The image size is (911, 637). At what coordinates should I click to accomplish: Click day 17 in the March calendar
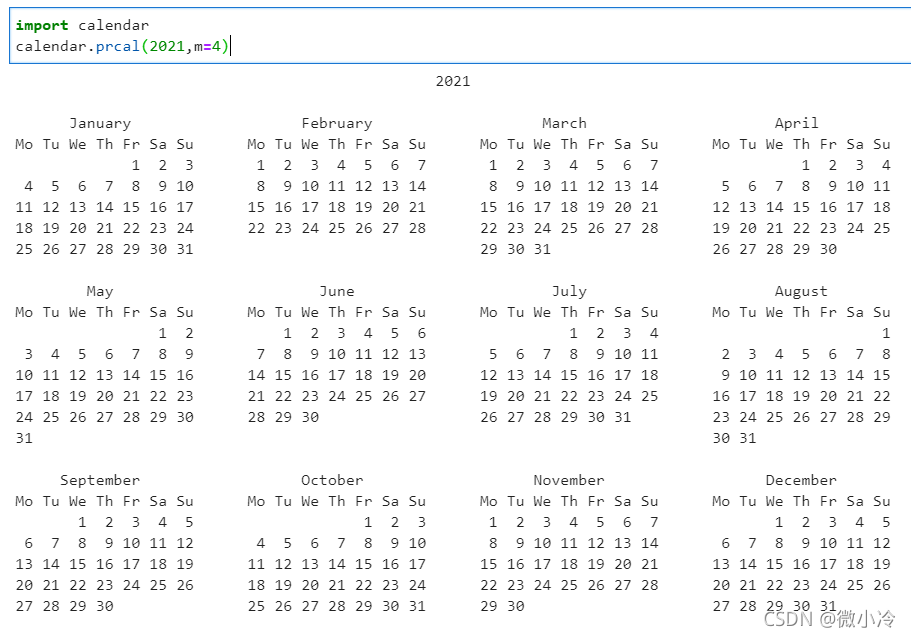click(x=542, y=207)
